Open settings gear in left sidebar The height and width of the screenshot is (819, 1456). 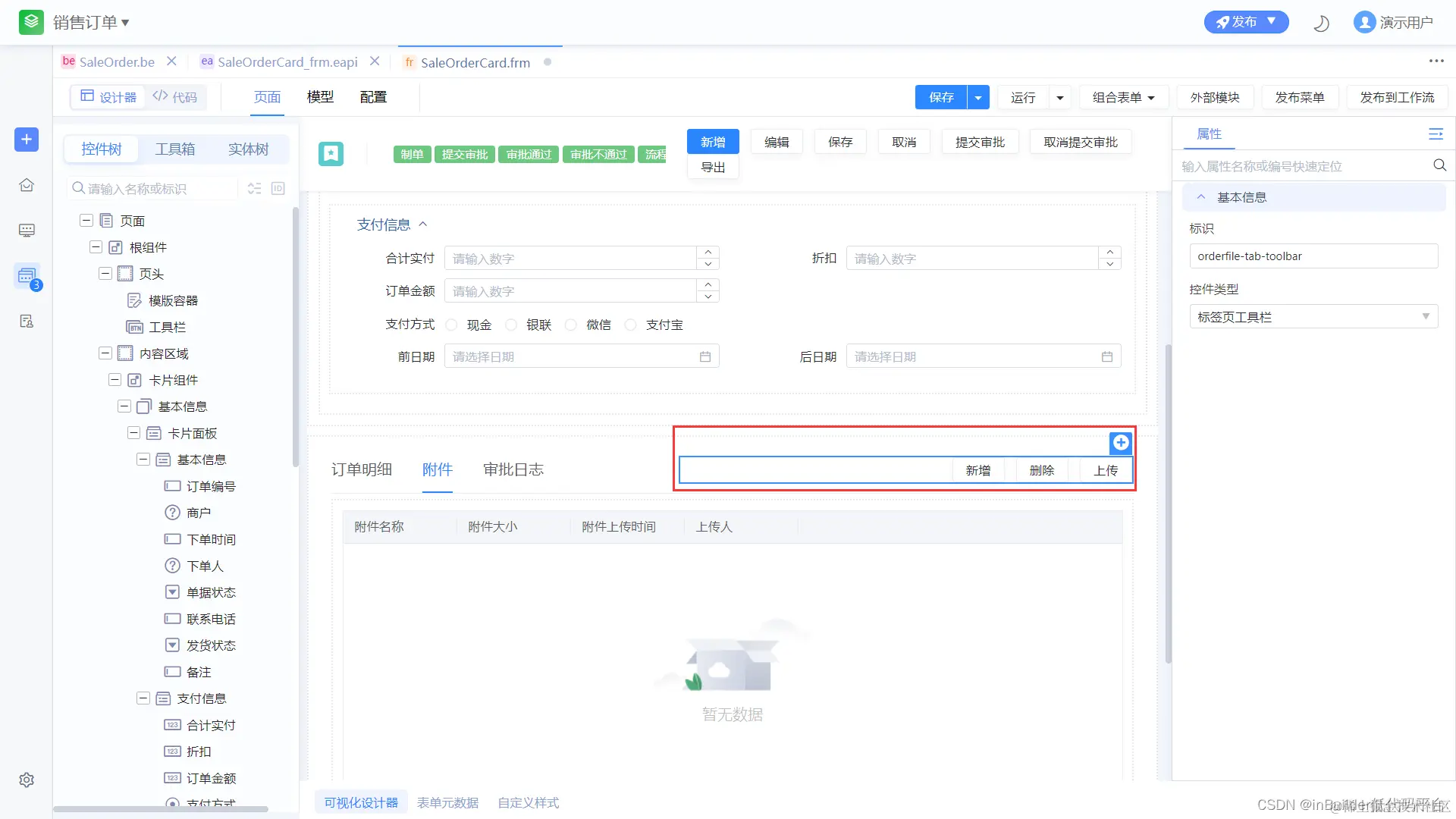tap(27, 780)
